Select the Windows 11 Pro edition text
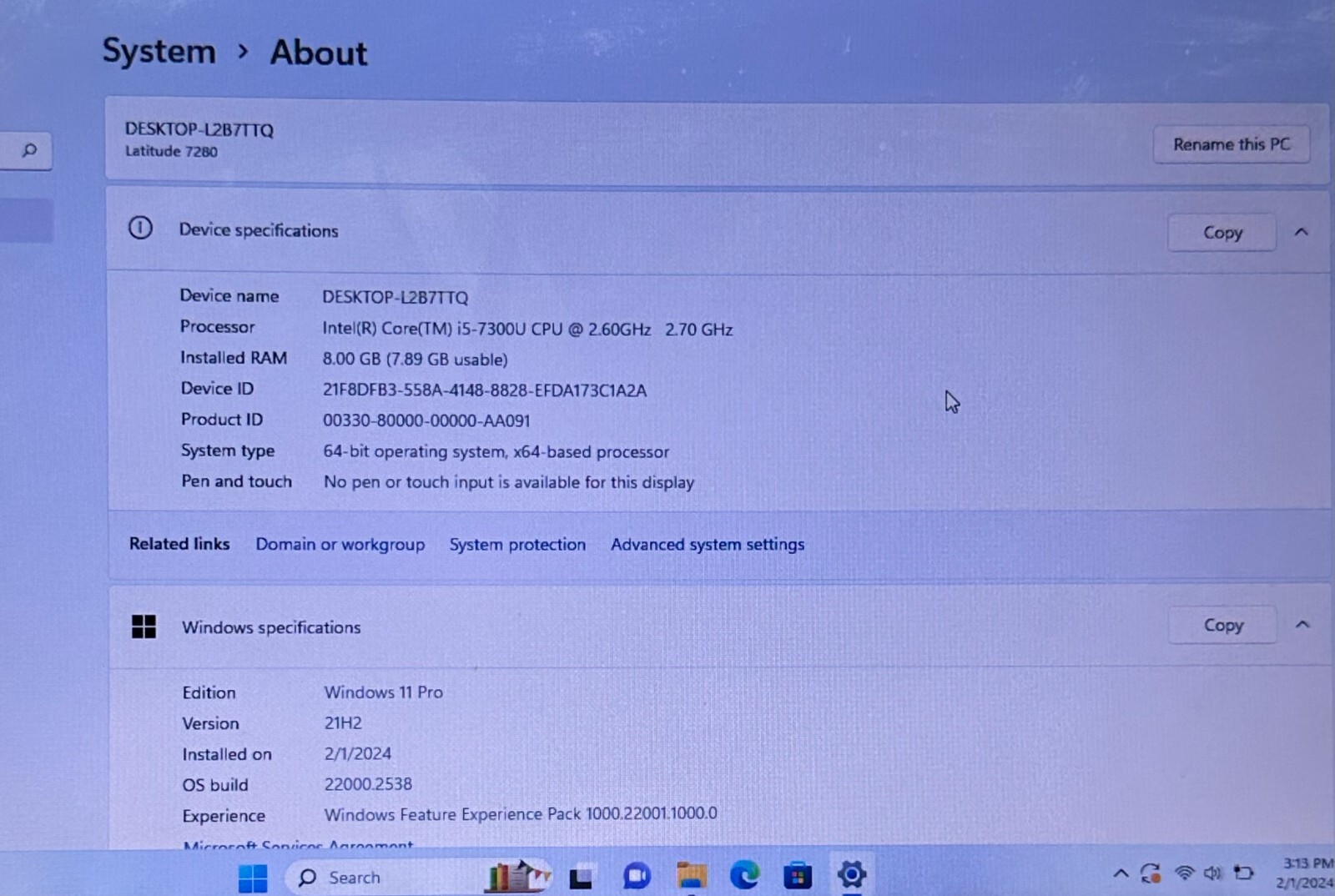The image size is (1335, 896). (x=384, y=692)
